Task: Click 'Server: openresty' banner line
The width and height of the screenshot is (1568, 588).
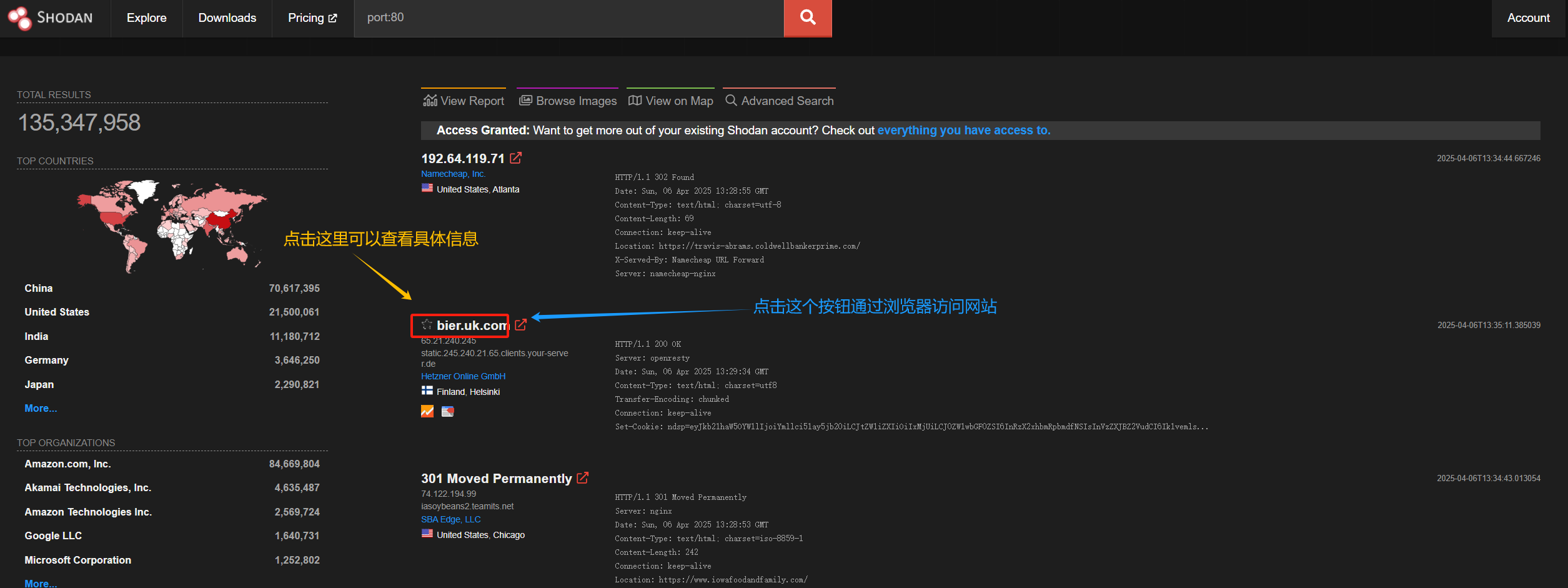Action: (x=652, y=358)
